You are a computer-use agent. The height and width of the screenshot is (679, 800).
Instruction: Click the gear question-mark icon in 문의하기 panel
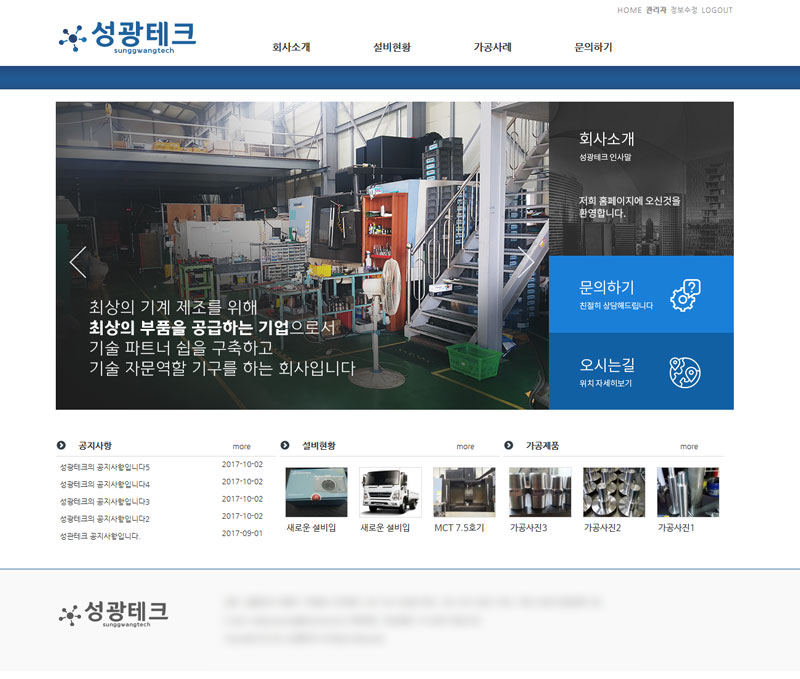point(685,294)
